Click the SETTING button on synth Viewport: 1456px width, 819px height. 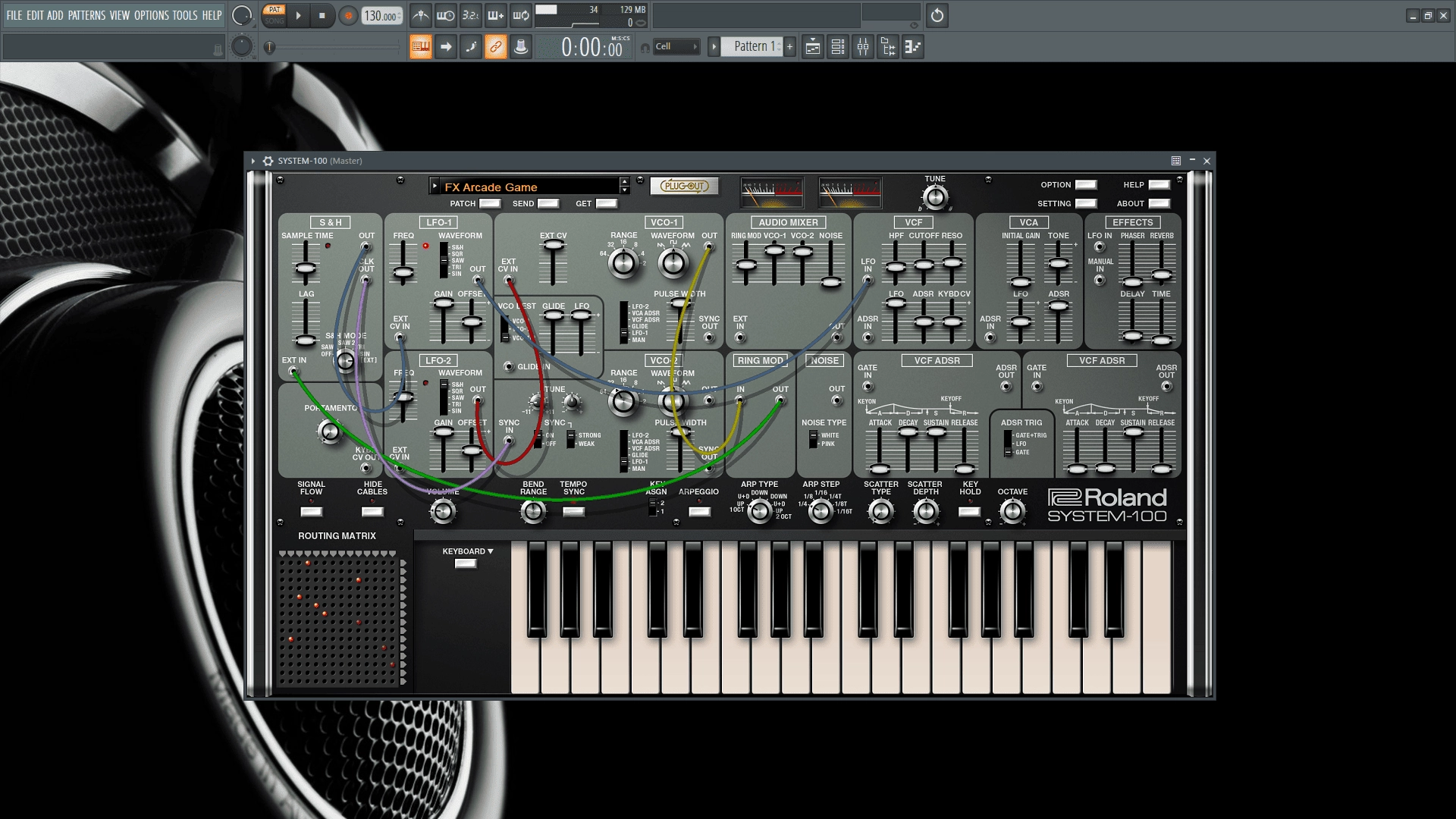coord(1086,203)
